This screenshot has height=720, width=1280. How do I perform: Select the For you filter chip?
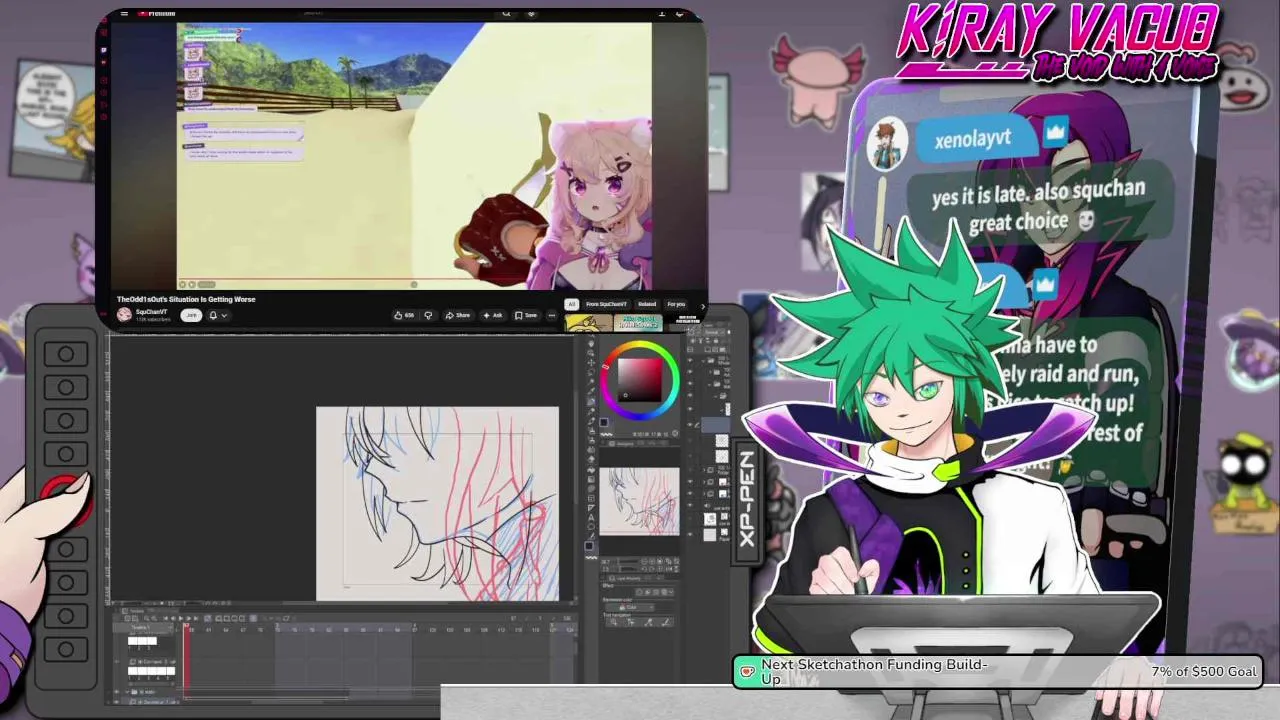676,304
